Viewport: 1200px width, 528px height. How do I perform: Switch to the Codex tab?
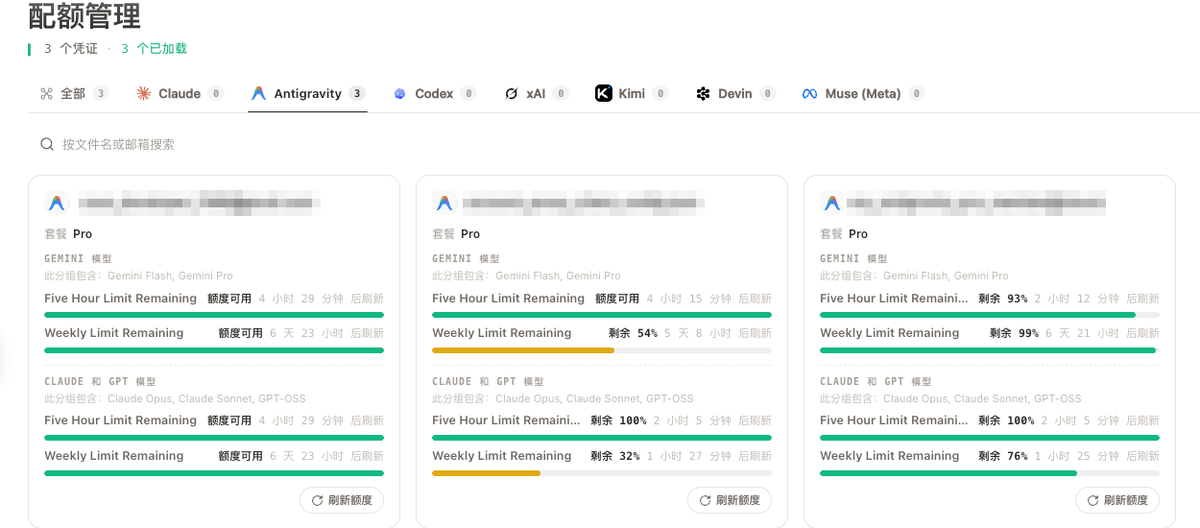tap(434, 94)
